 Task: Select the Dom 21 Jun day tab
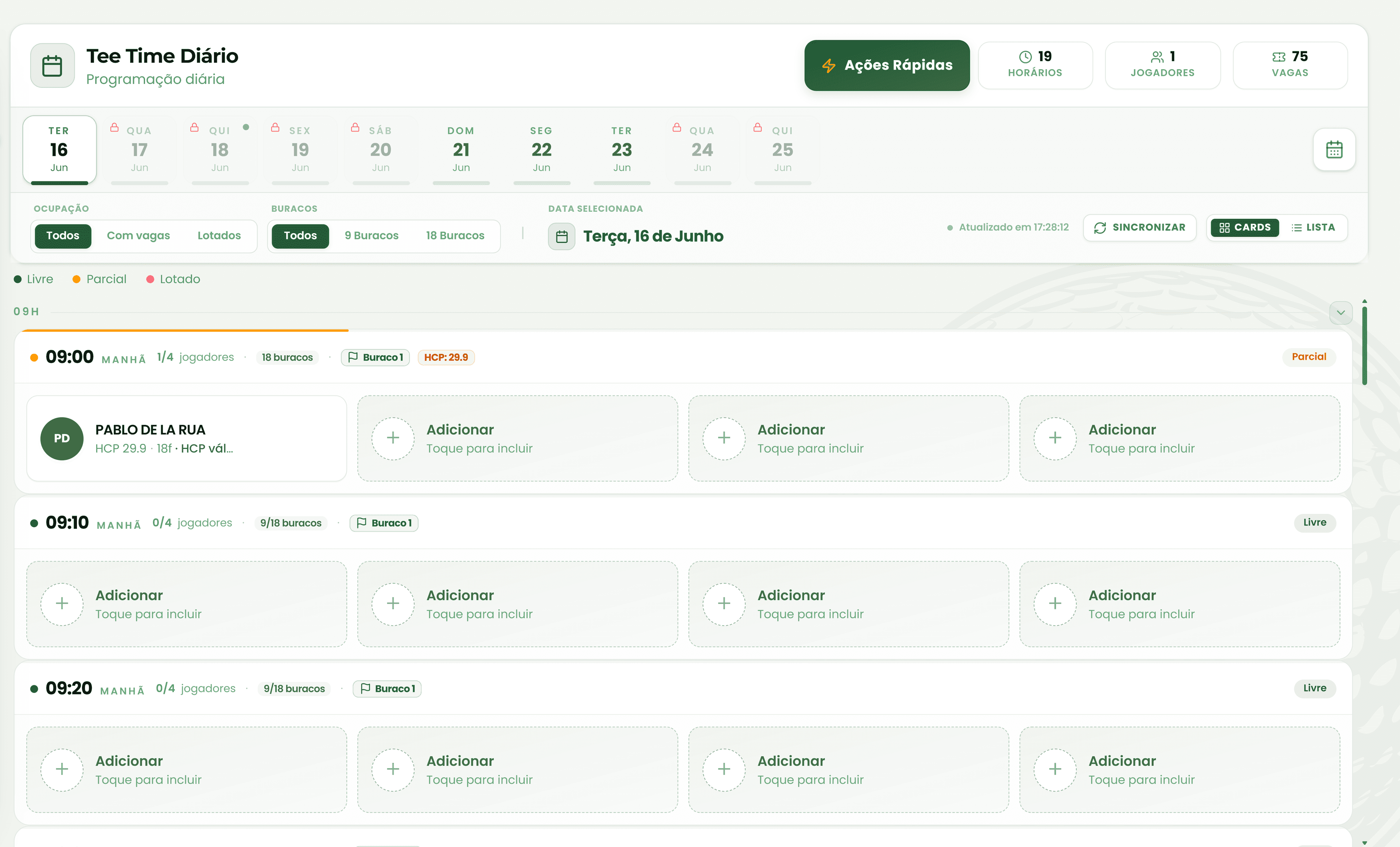click(461, 150)
